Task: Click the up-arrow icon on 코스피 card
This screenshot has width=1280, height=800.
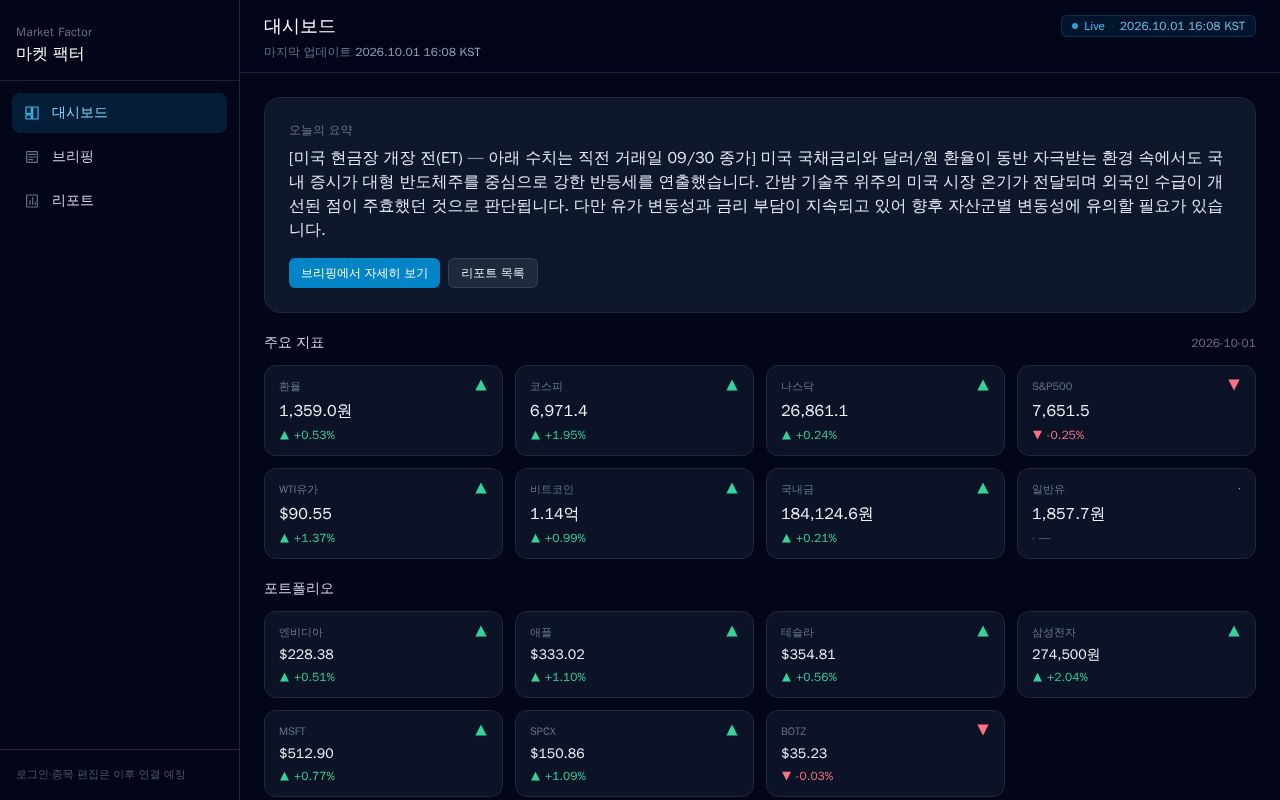Action: tap(732, 385)
